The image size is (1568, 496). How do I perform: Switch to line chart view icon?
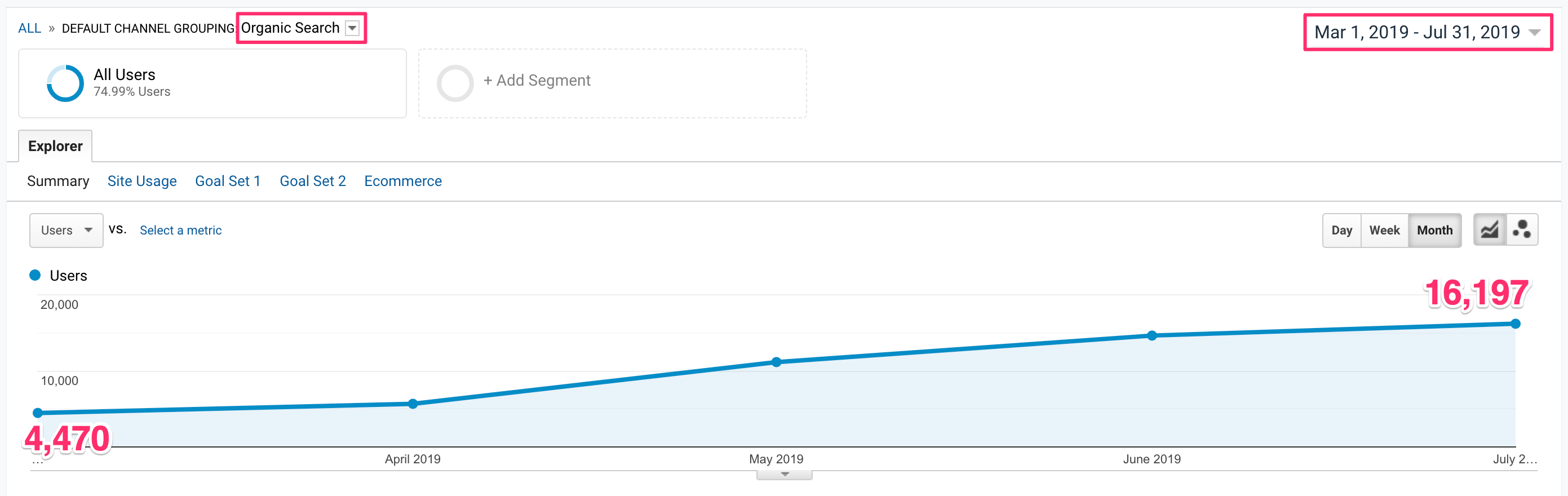(1490, 230)
